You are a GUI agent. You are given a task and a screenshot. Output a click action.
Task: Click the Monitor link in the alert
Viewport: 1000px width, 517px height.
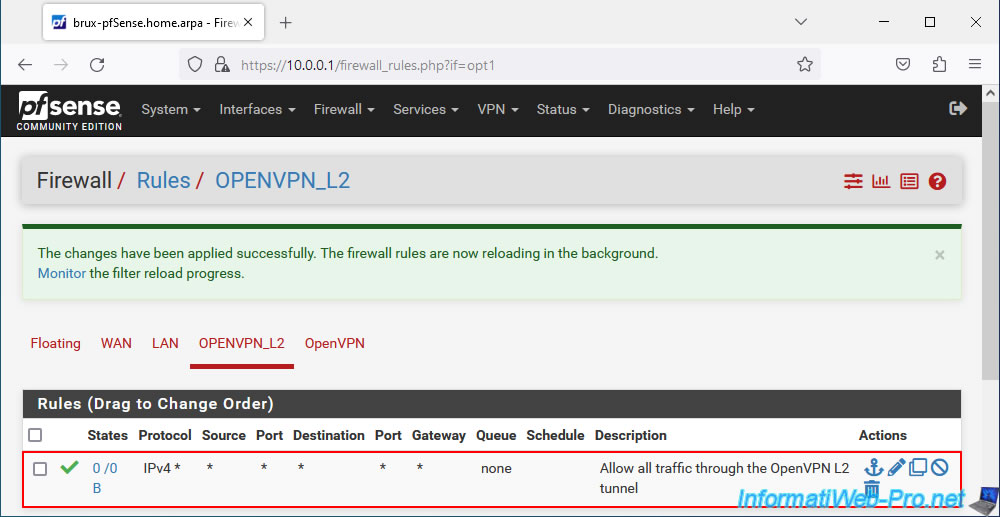click(62, 274)
